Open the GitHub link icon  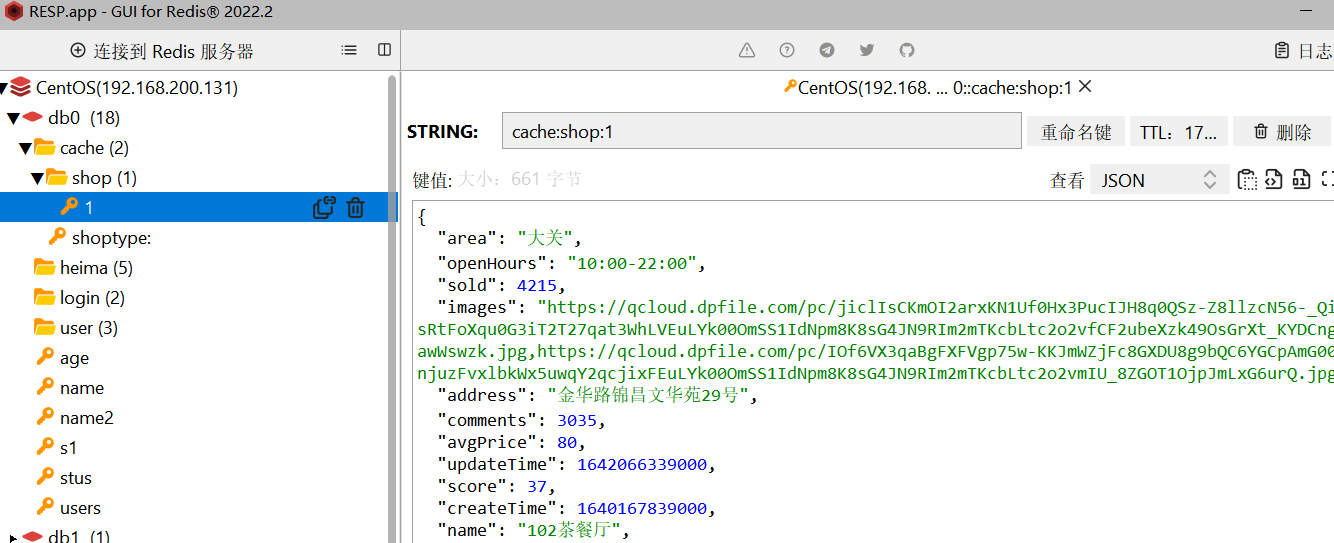click(x=907, y=50)
